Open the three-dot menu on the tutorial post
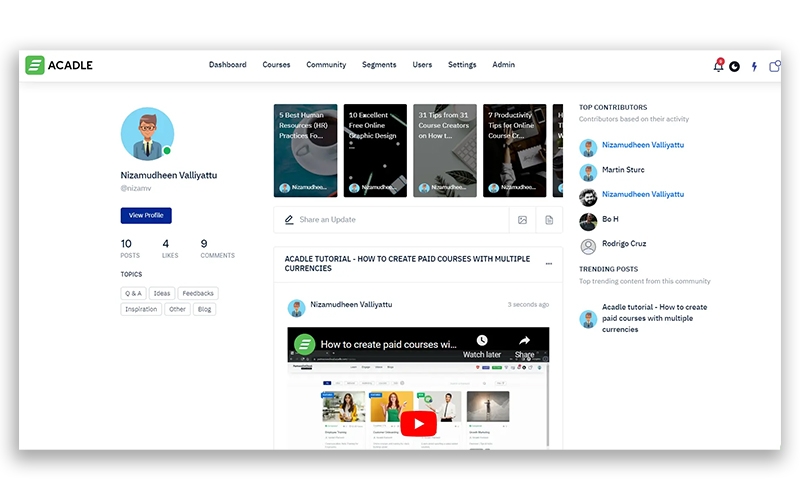 click(548, 264)
